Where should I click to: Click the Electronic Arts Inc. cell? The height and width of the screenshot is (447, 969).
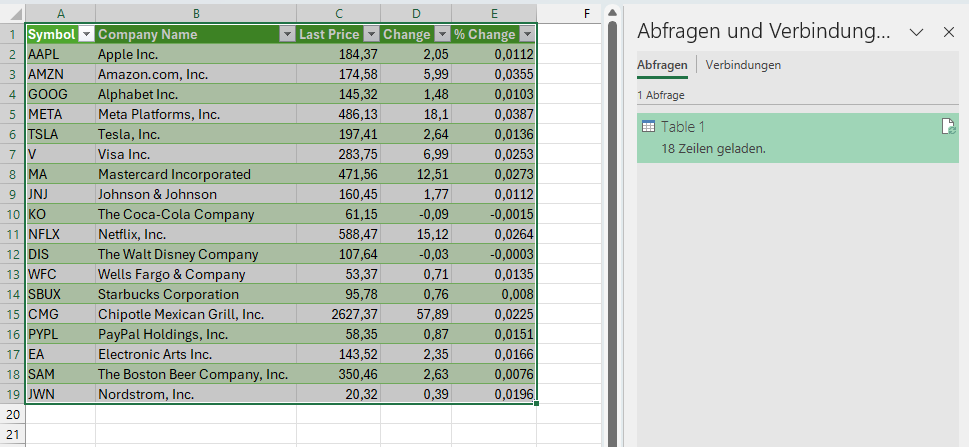tap(196, 354)
